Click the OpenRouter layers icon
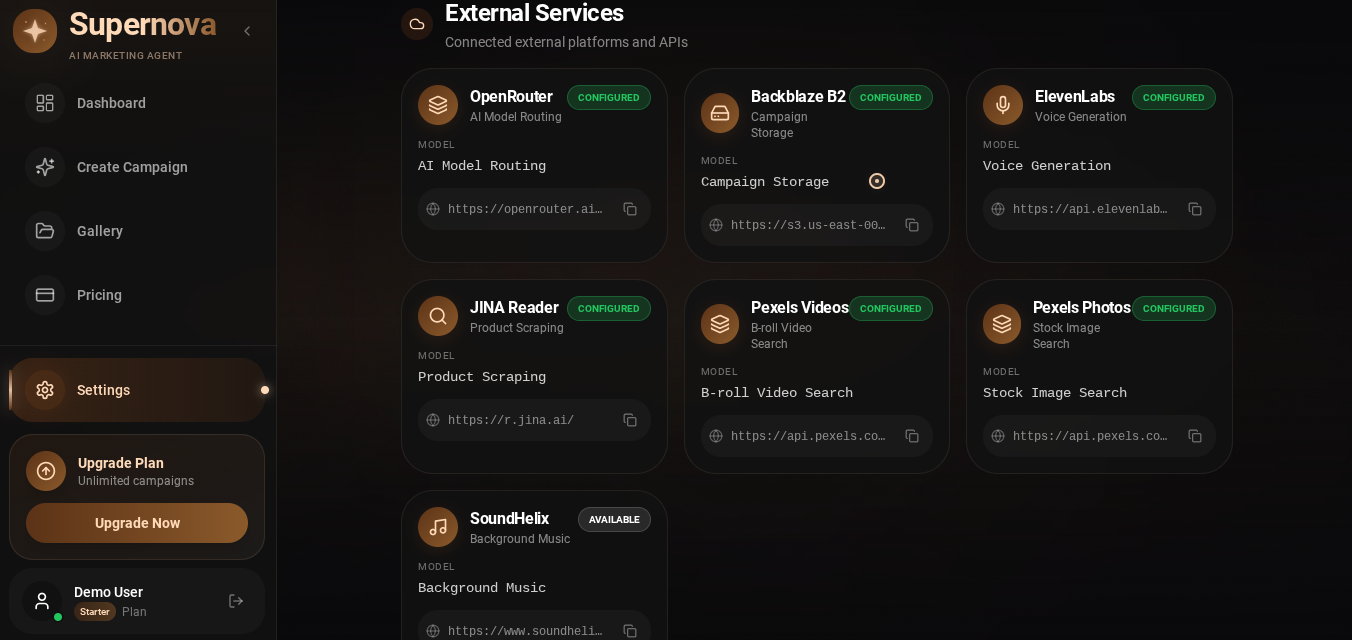This screenshot has height=640, width=1352. click(438, 105)
